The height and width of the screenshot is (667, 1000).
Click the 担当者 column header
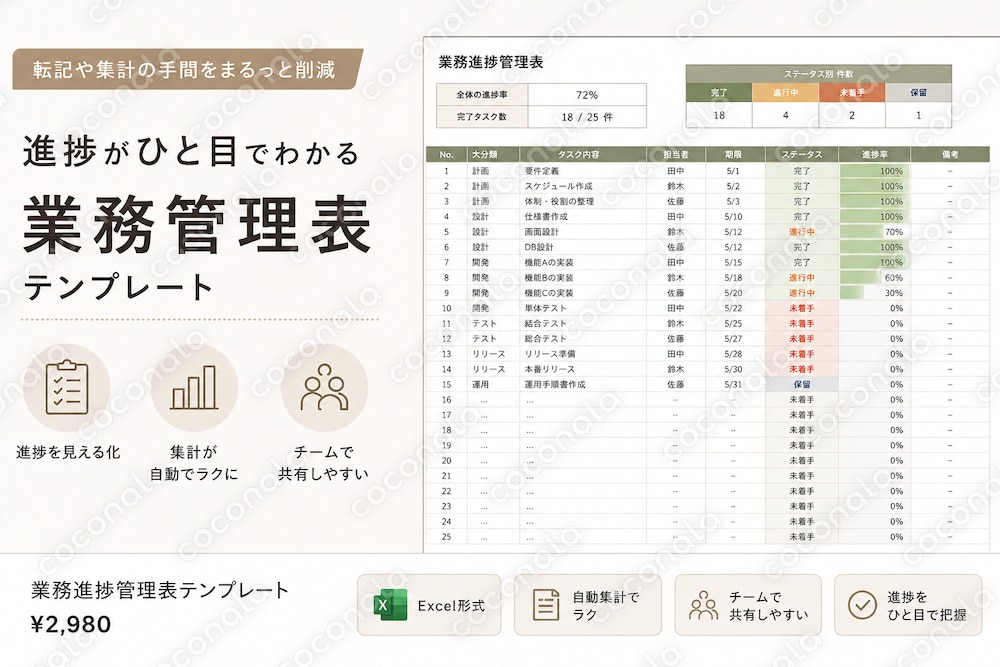(675, 154)
